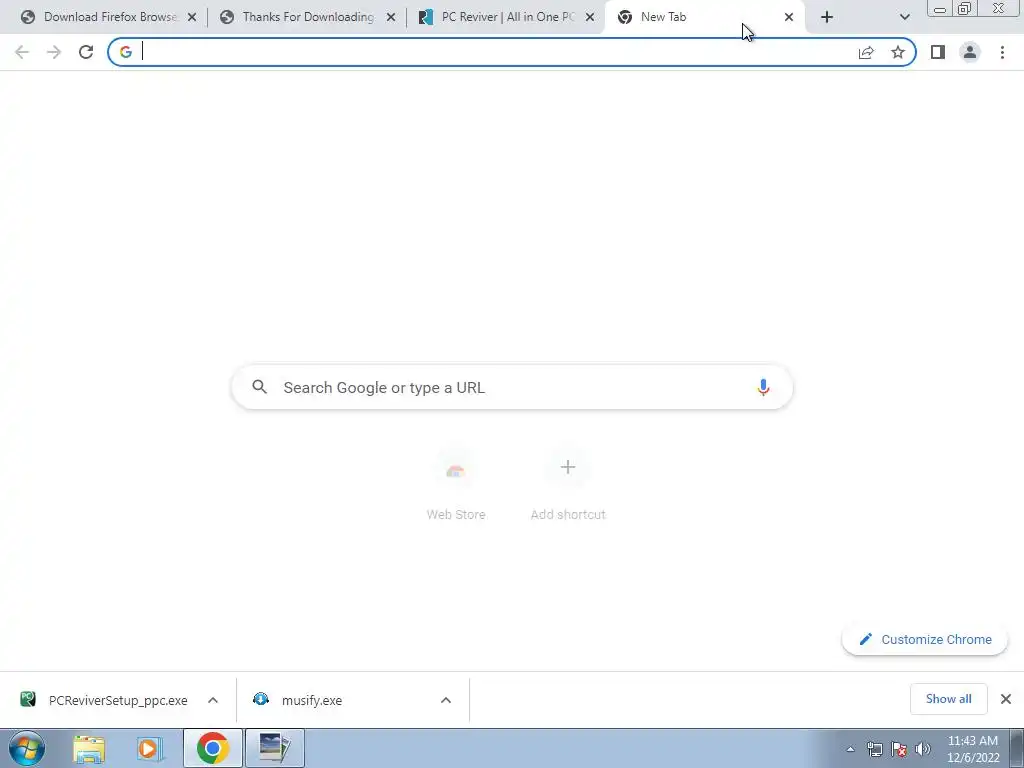Open the profile avatar menu
The width and height of the screenshot is (1024, 768).
pyautogui.click(x=970, y=52)
